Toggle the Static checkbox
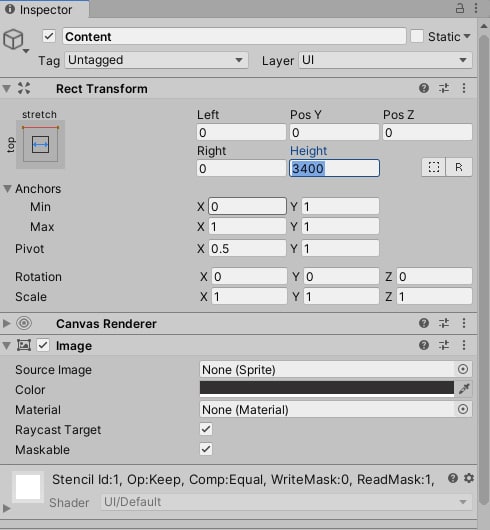The height and width of the screenshot is (530, 490). point(417,36)
